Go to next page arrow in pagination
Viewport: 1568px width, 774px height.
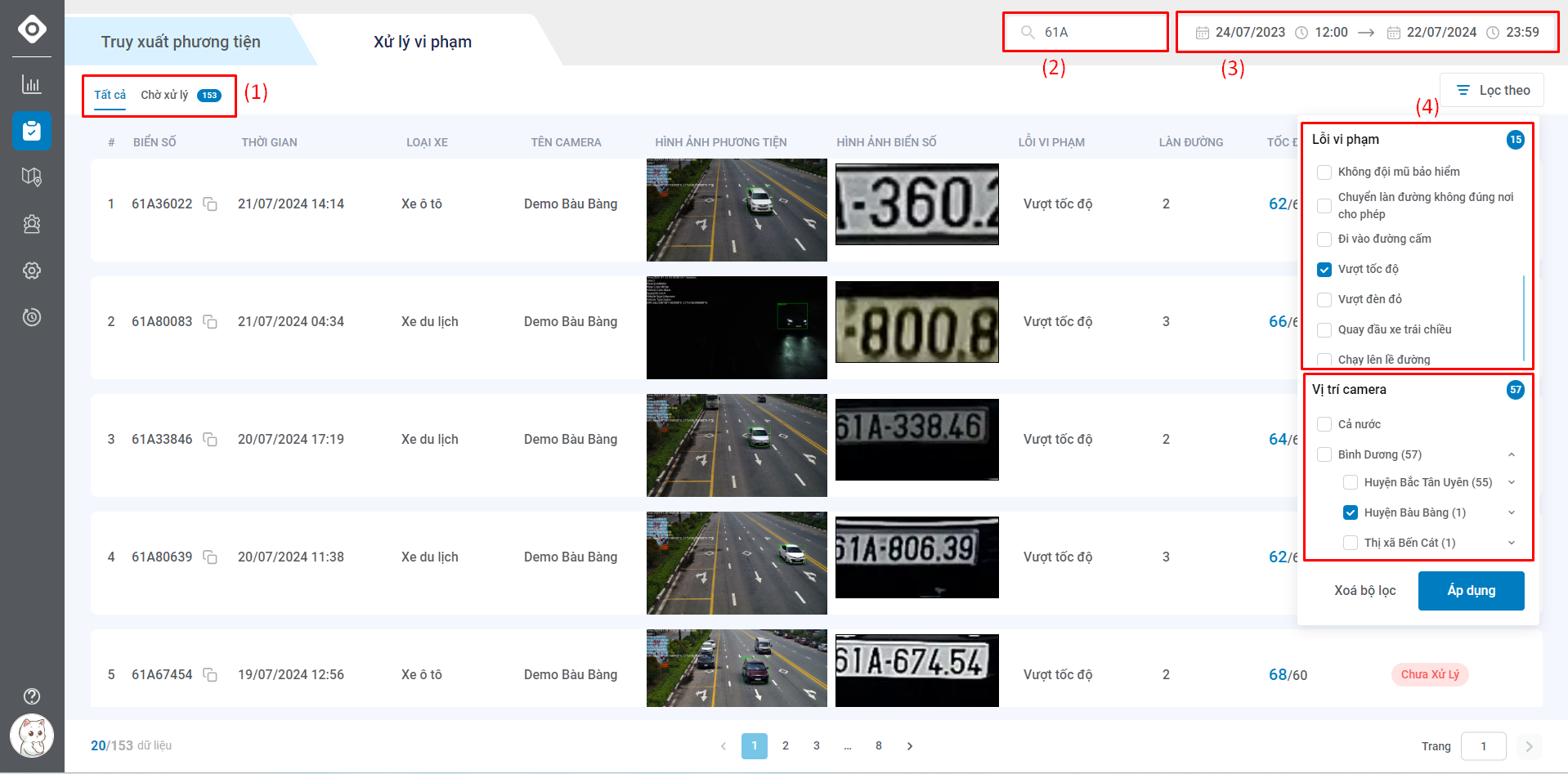click(x=910, y=746)
